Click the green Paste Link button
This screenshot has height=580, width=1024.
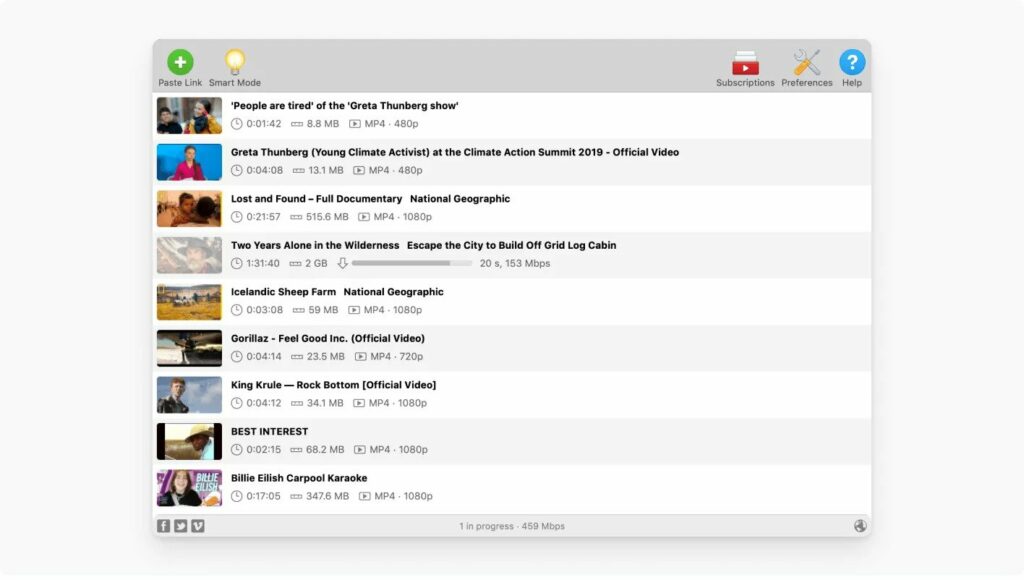[180, 62]
